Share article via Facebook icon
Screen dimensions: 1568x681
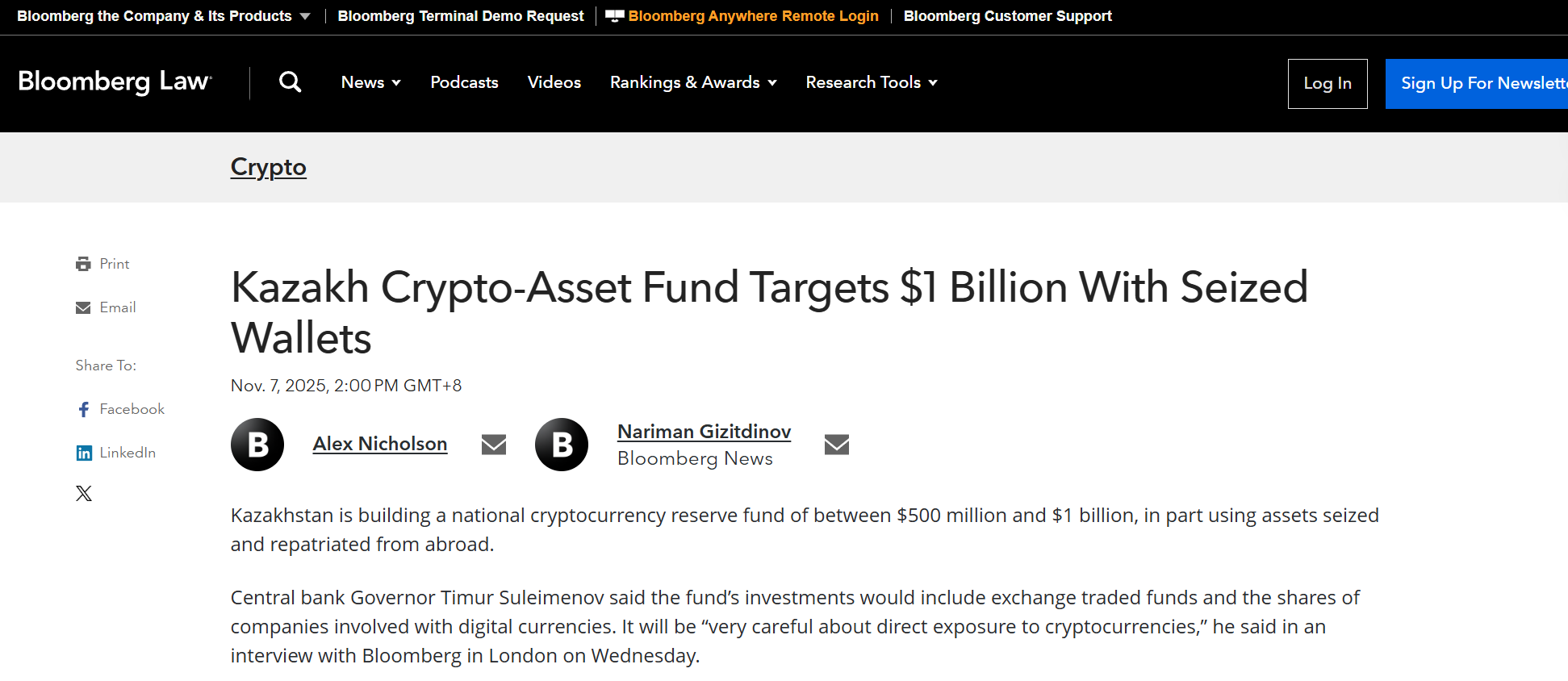[x=84, y=410]
